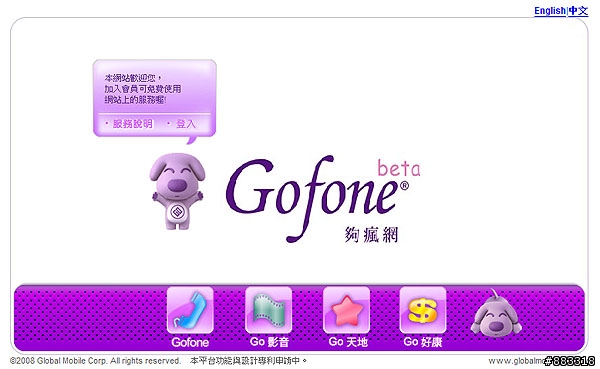
Task: Click the Gofone beta logo
Action: [x=323, y=199]
